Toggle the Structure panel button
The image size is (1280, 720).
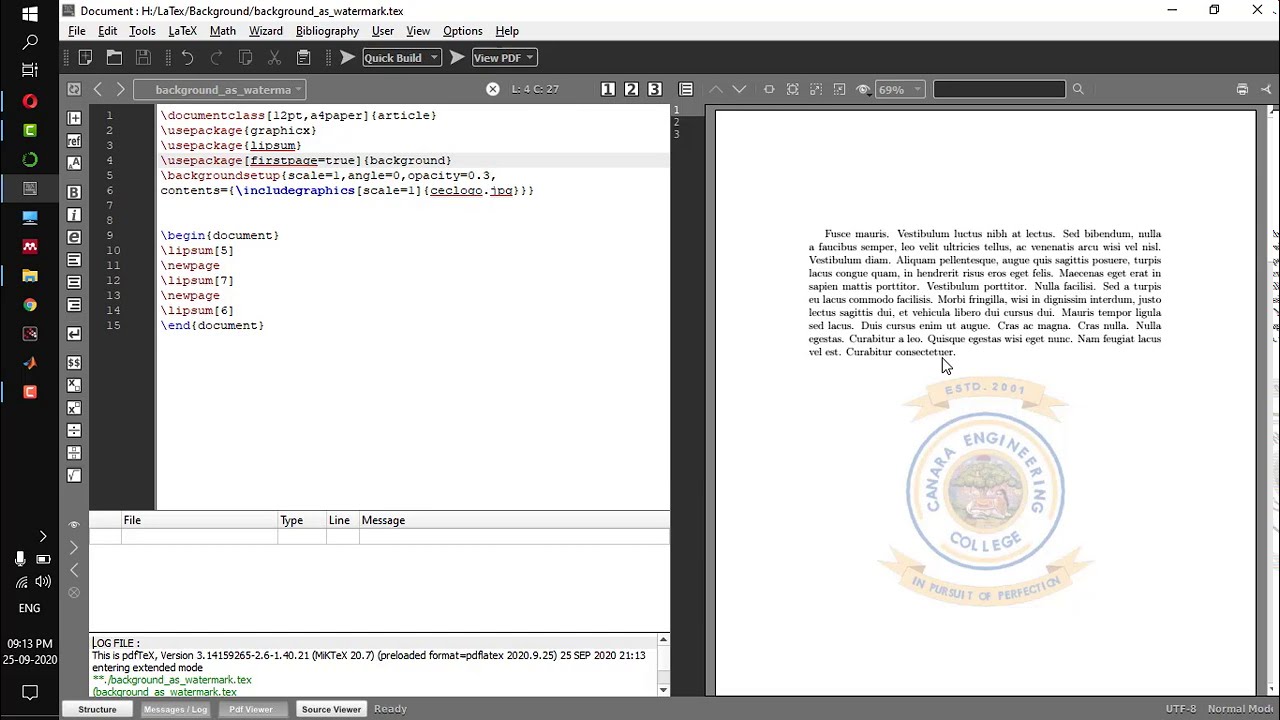(x=97, y=709)
